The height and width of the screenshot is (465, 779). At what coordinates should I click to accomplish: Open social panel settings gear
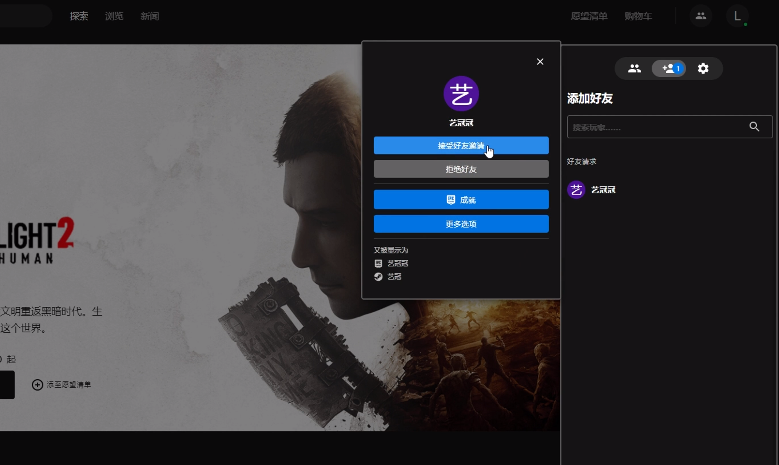703,69
